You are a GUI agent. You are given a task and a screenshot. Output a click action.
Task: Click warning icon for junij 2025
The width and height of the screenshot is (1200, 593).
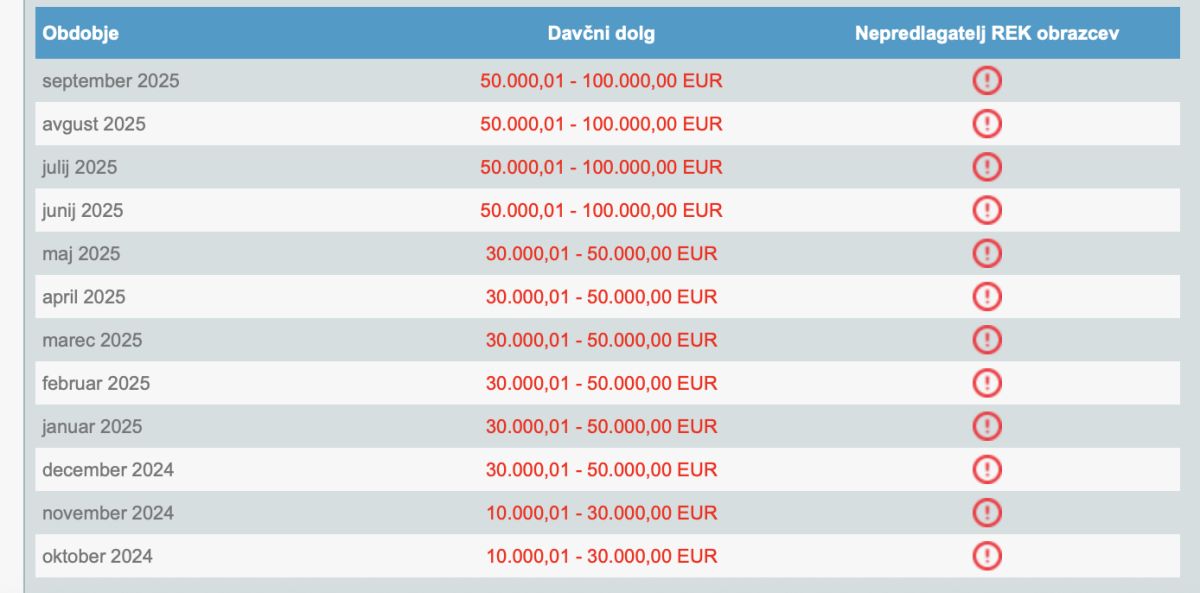(987, 210)
